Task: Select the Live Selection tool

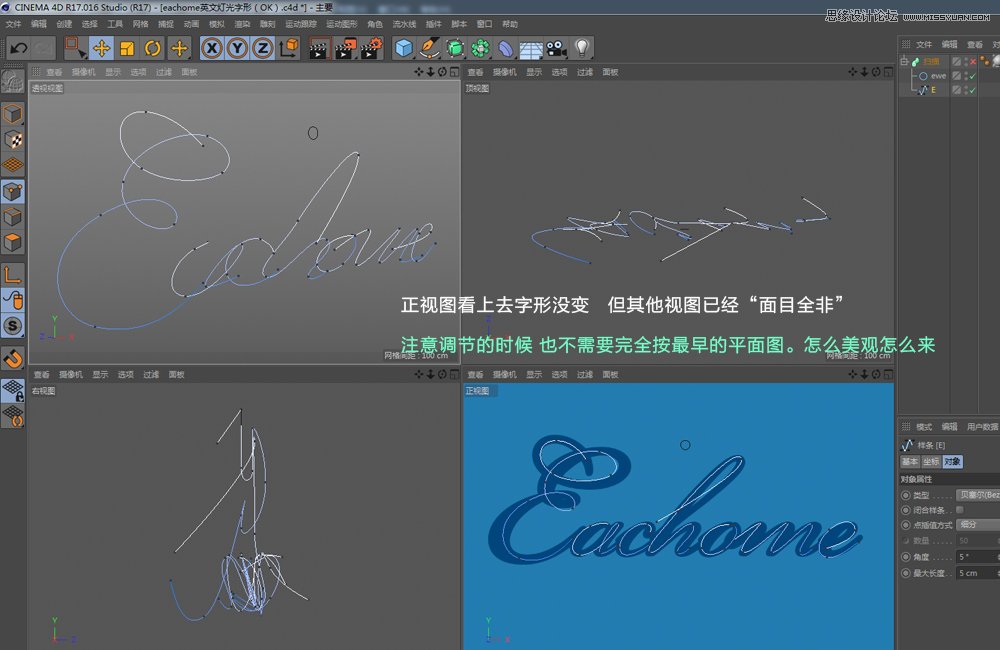Action: pos(74,48)
